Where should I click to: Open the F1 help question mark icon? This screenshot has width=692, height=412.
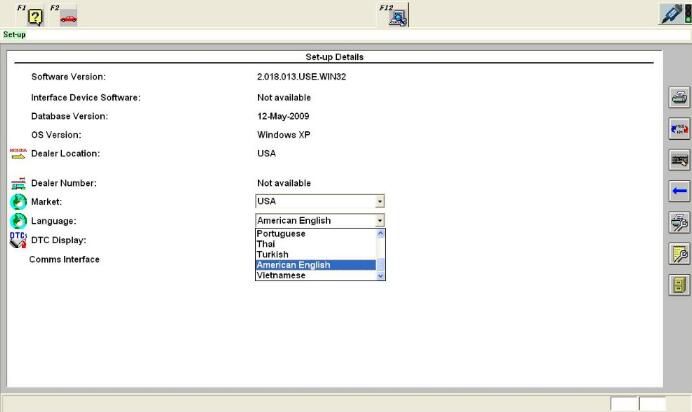[x=35, y=17]
